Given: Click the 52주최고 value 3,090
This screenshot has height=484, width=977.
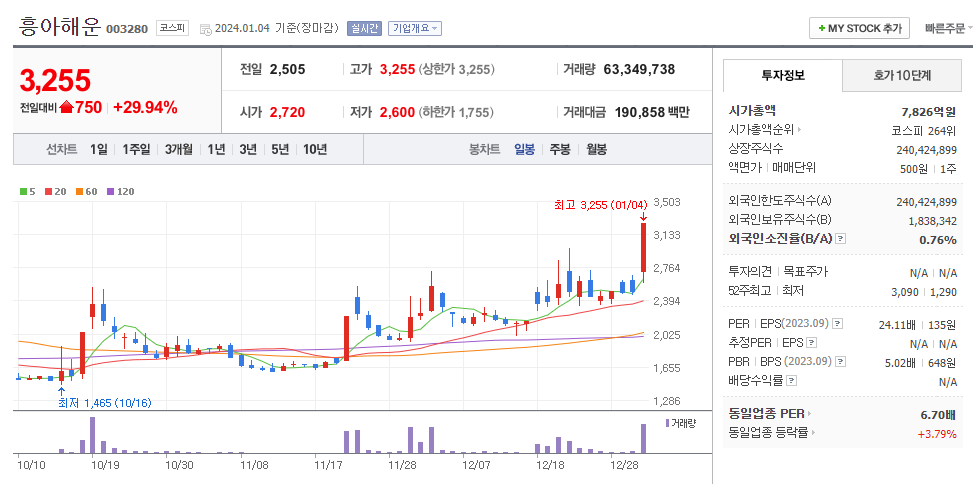Looking at the screenshot, I should click(907, 291).
